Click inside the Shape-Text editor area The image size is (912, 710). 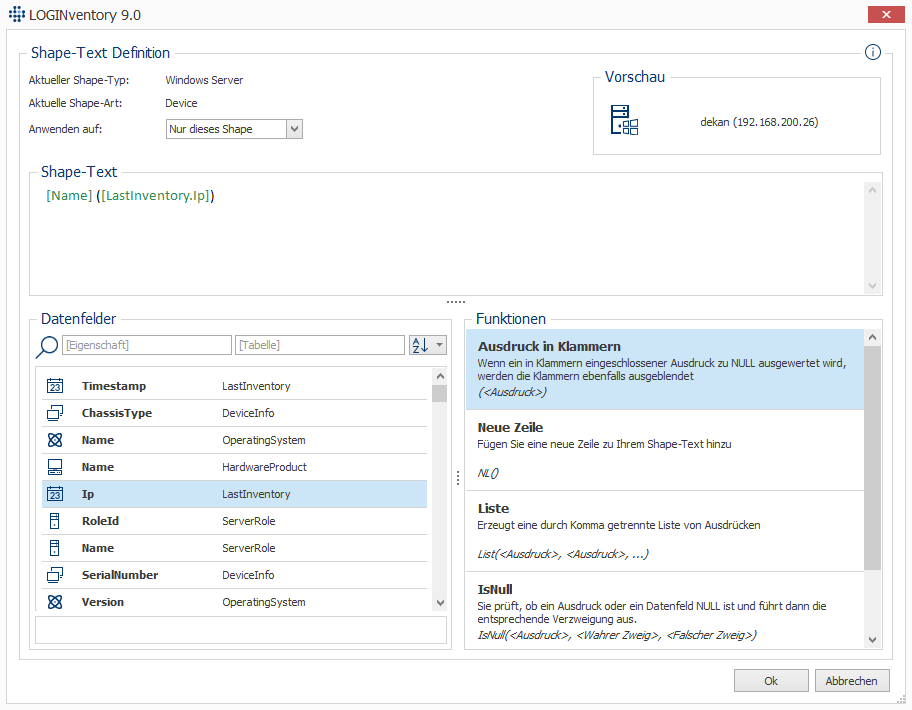click(447, 238)
